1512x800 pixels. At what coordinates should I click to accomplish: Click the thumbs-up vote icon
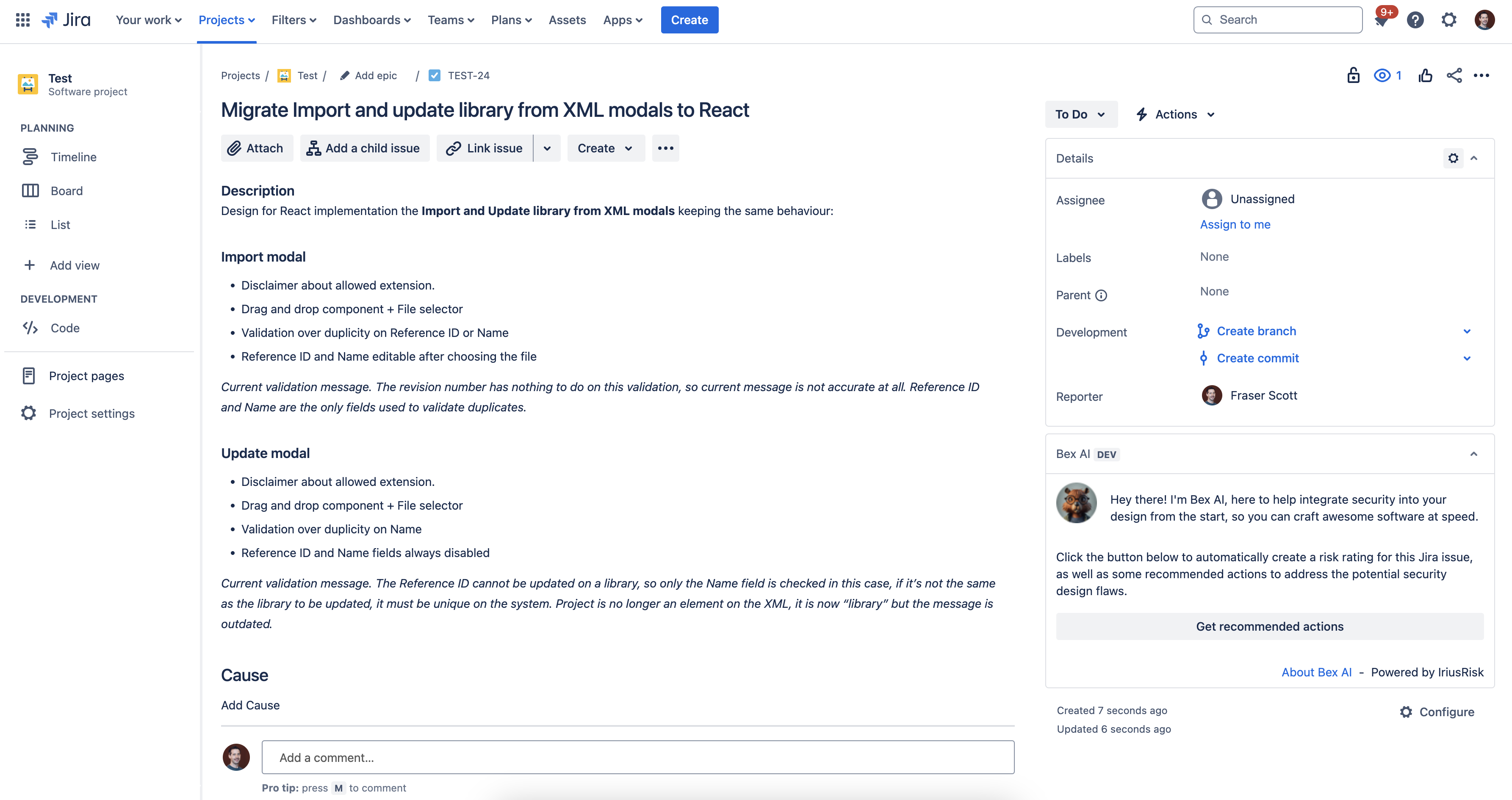coord(1425,76)
